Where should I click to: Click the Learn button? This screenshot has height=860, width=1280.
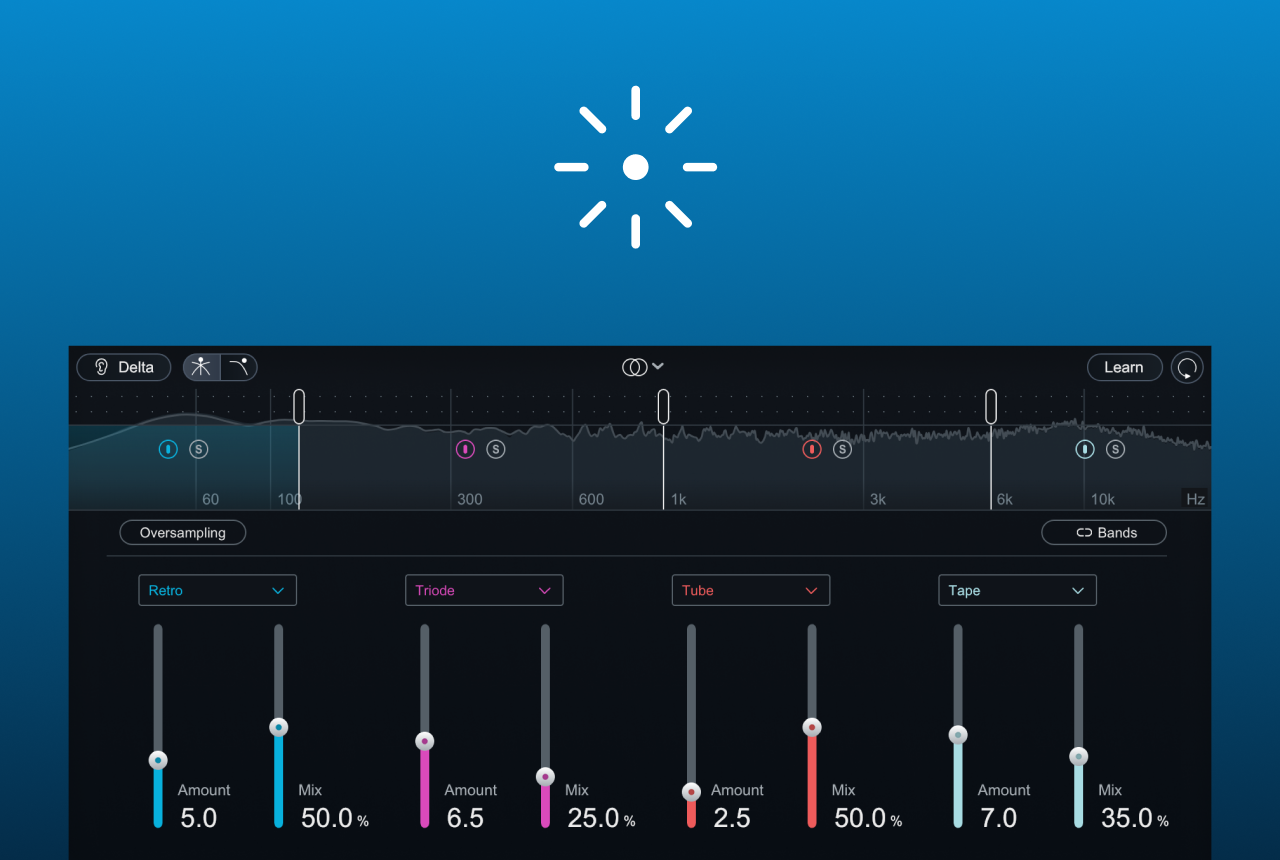coord(1124,367)
